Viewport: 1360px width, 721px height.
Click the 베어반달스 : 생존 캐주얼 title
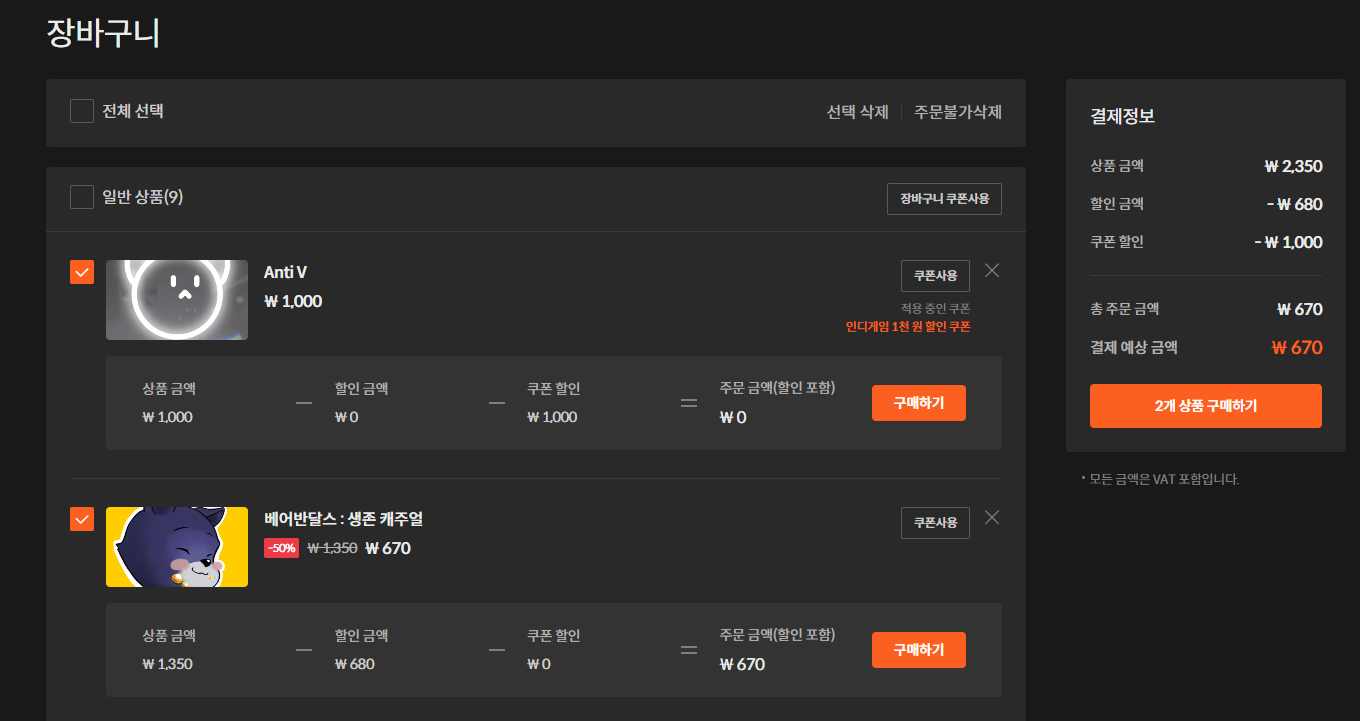(x=343, y=519)
